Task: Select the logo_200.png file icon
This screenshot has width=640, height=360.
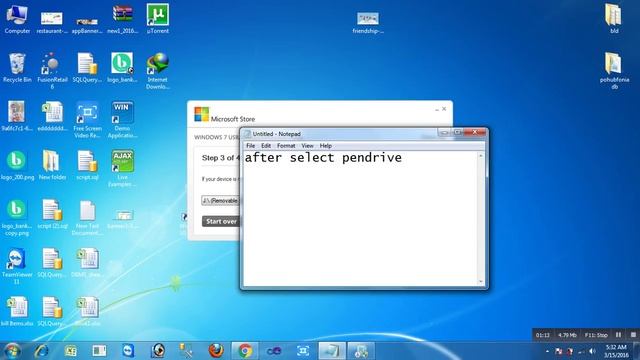Action: 17,165
